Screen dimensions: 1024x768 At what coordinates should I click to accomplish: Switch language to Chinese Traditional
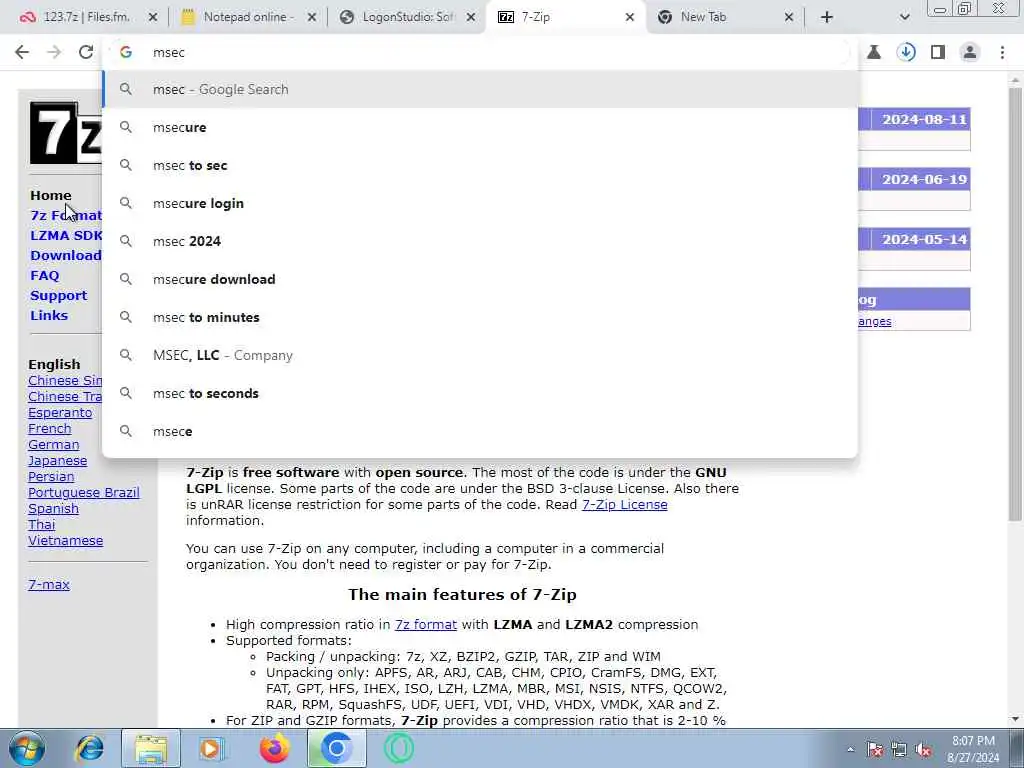pos(65,396)
